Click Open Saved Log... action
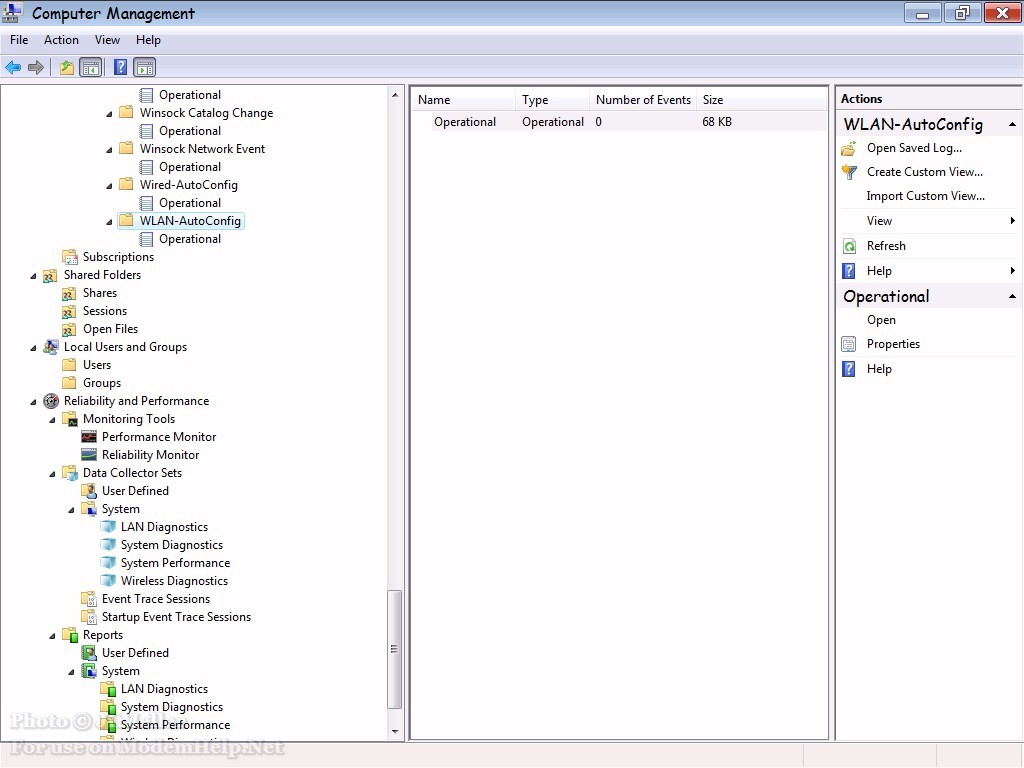Viewport: 1024px width, 768px height. pyautogui.click(x=914, y=148)
